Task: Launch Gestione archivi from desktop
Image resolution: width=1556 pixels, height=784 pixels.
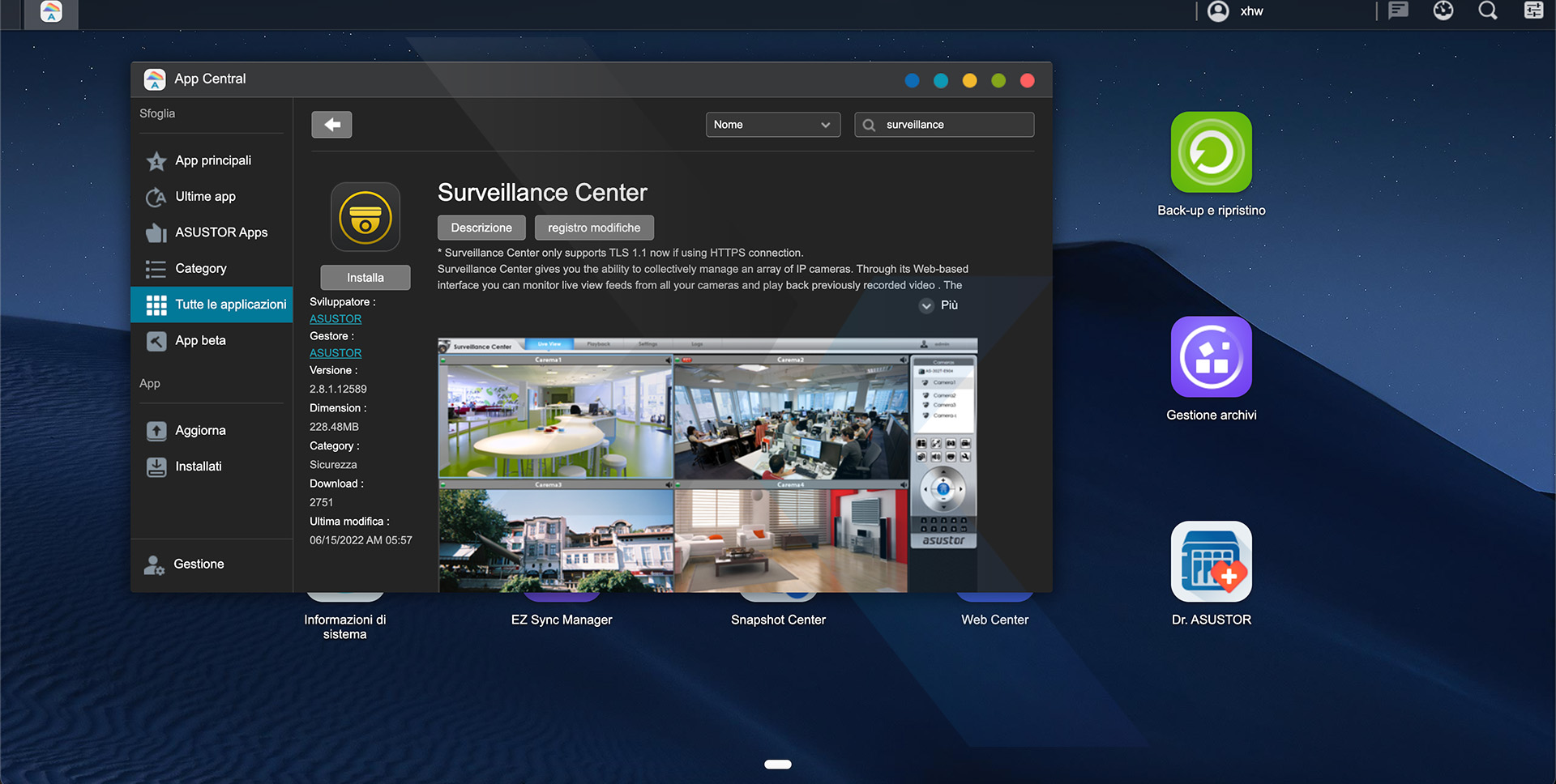Action: [x=1211, y=357]
